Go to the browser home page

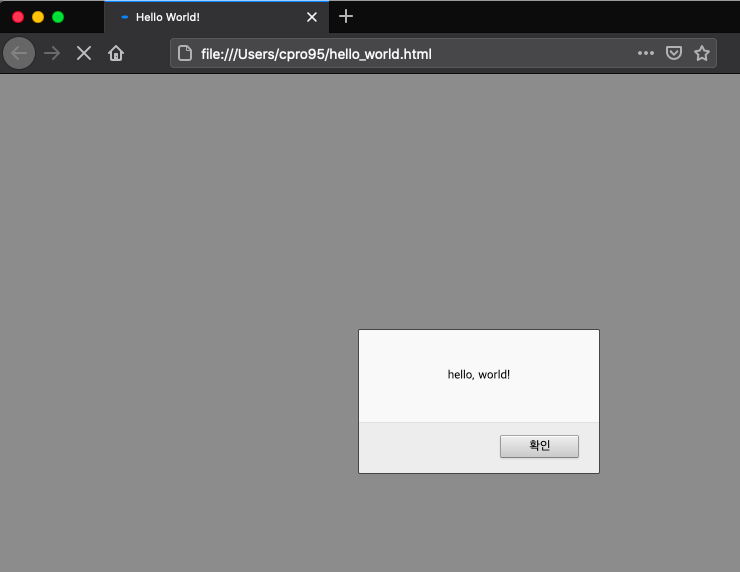pyautogui.click(x=116, y=53)
